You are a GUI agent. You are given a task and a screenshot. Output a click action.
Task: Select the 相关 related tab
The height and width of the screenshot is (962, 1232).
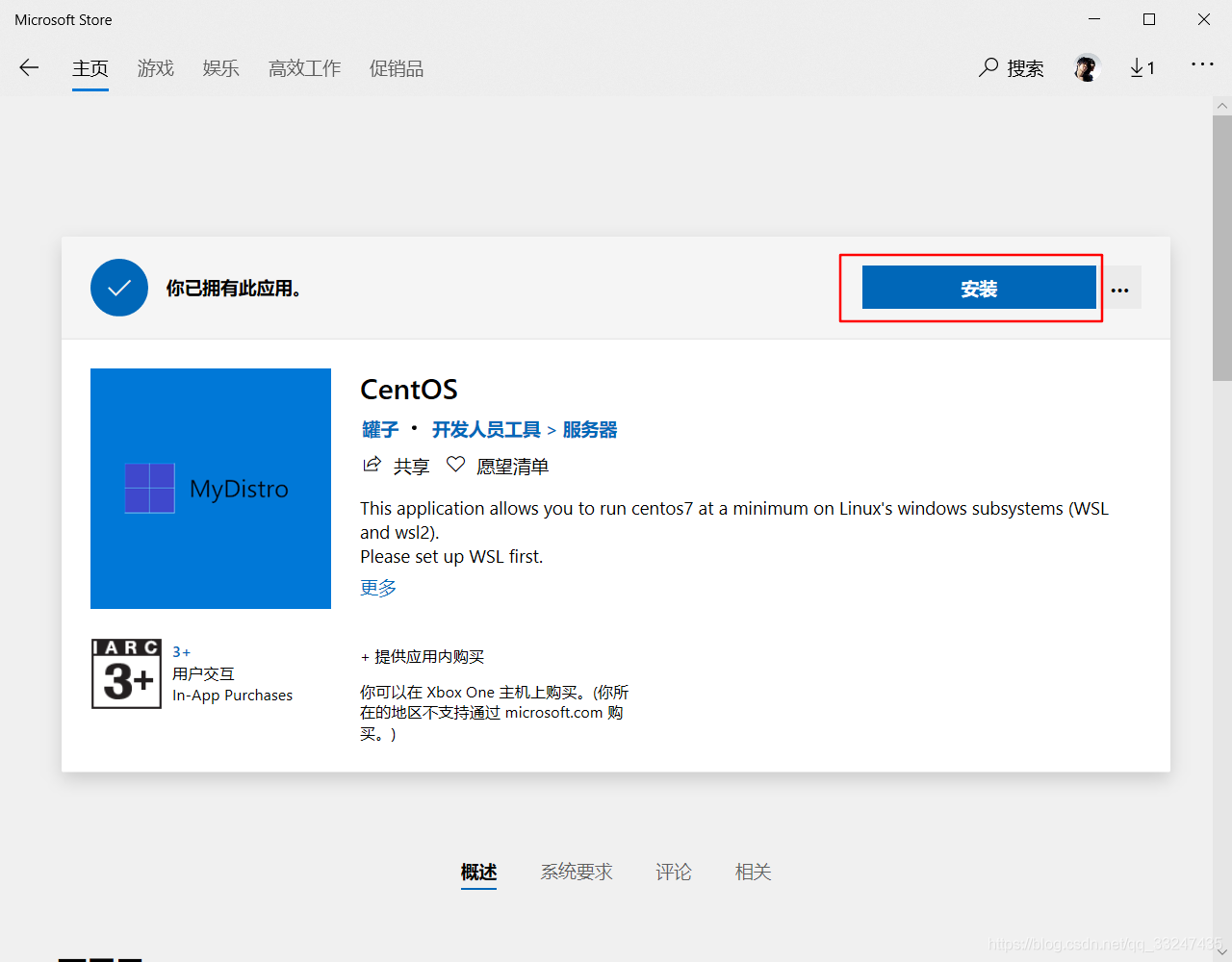point(754,872)
